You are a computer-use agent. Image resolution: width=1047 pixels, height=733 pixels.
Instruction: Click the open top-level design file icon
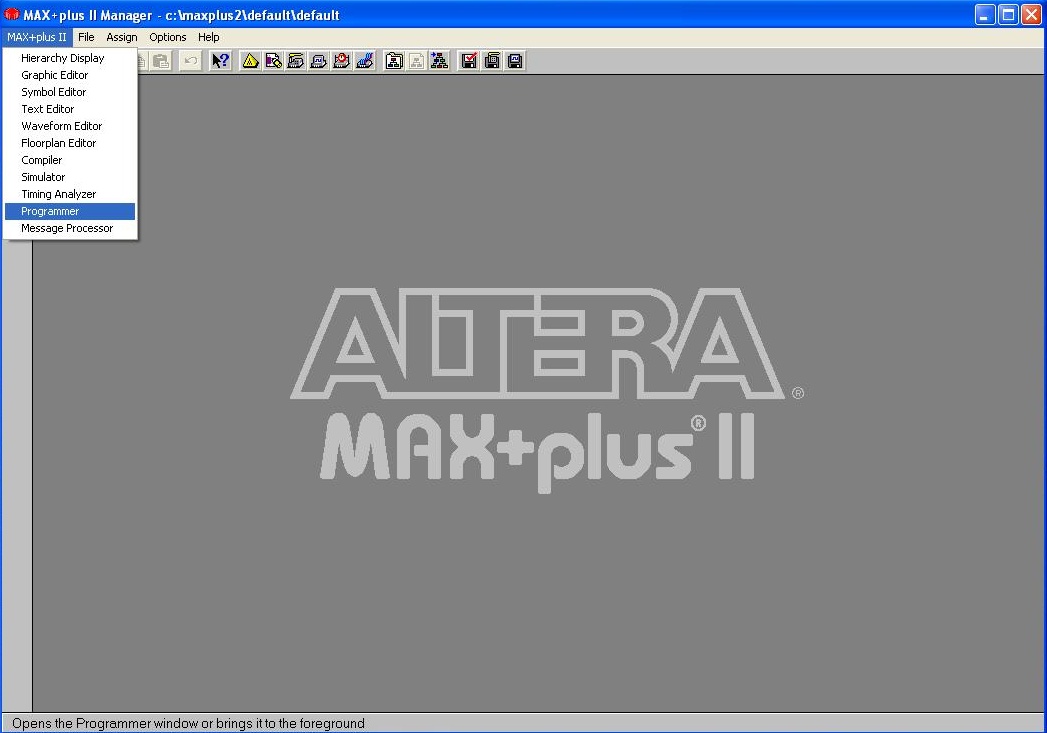point(439,61)
